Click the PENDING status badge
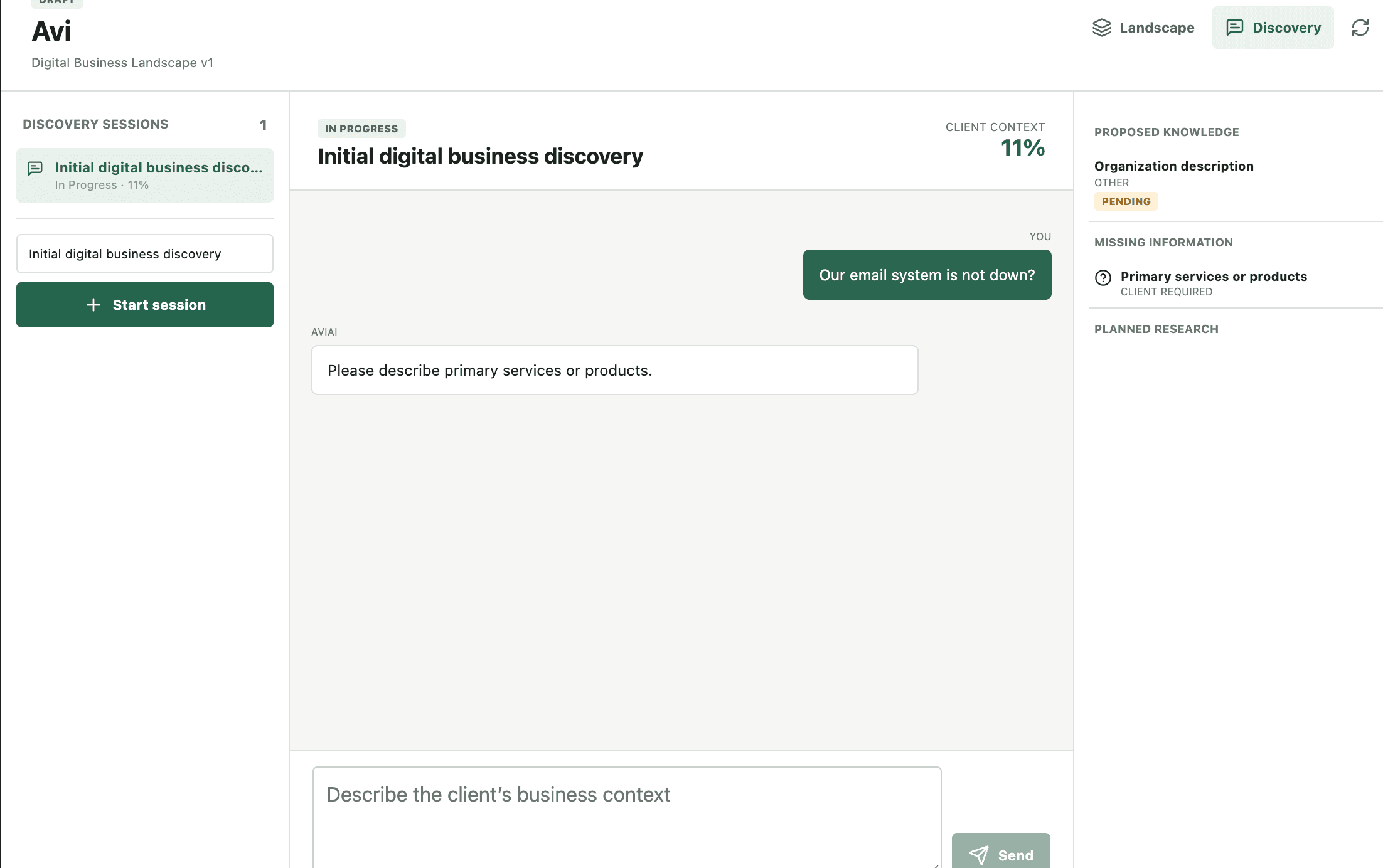Screen dimensions: 1383x868 1126,201
